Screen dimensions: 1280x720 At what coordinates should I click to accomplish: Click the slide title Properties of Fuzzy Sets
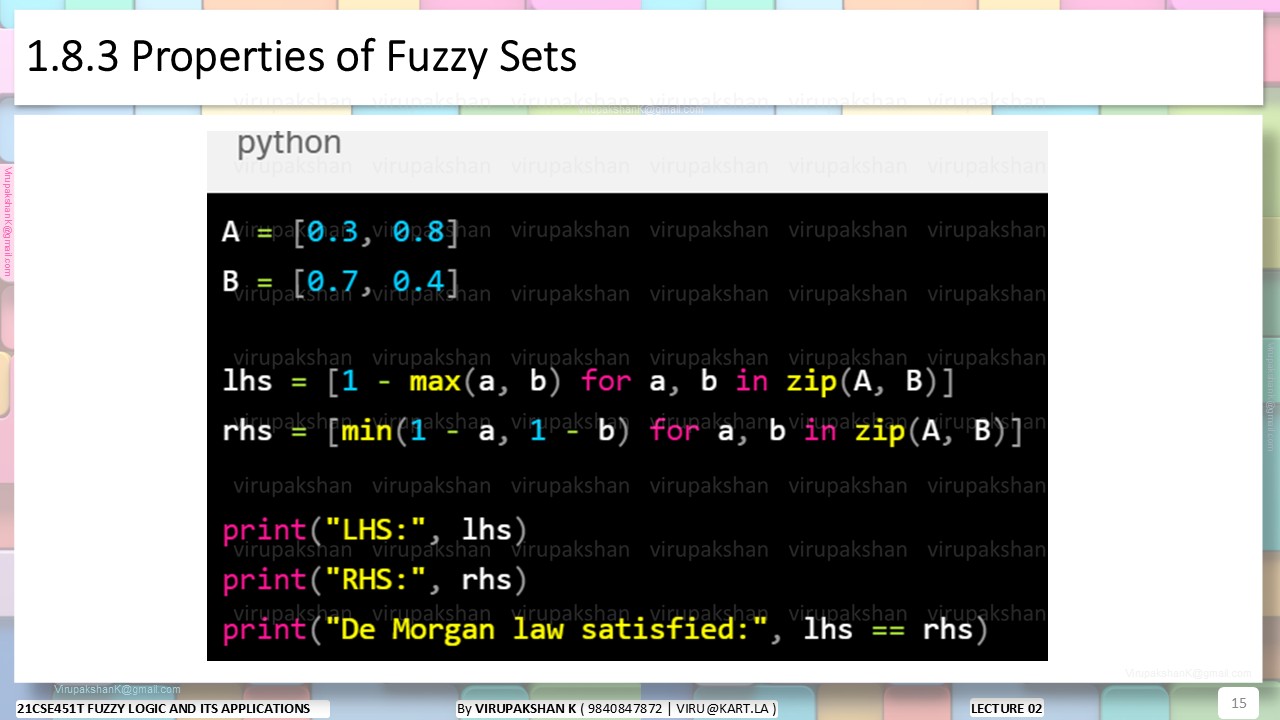pos(301,57)
